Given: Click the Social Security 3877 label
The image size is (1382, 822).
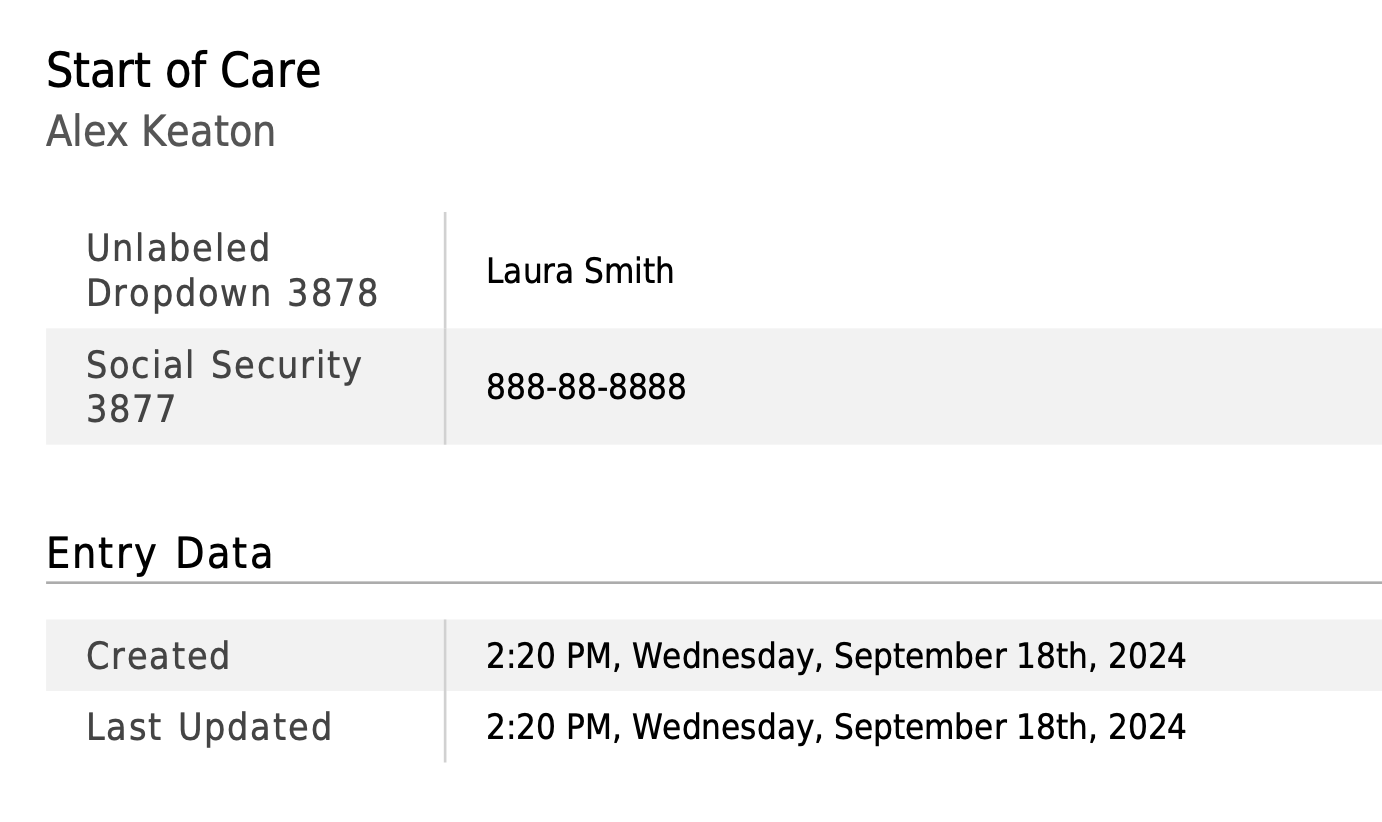Looking at the screenshot, I should (x=224, y=386).
